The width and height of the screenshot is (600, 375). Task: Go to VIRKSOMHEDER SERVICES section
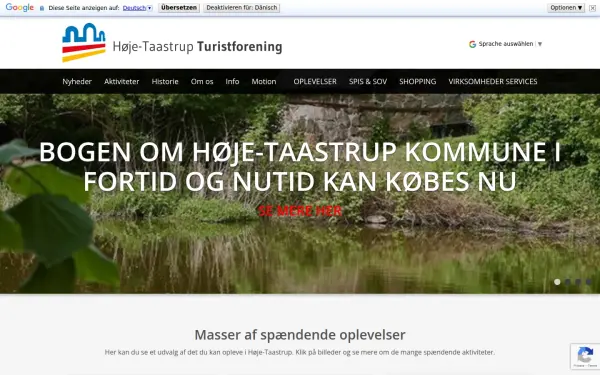point(493,82)
